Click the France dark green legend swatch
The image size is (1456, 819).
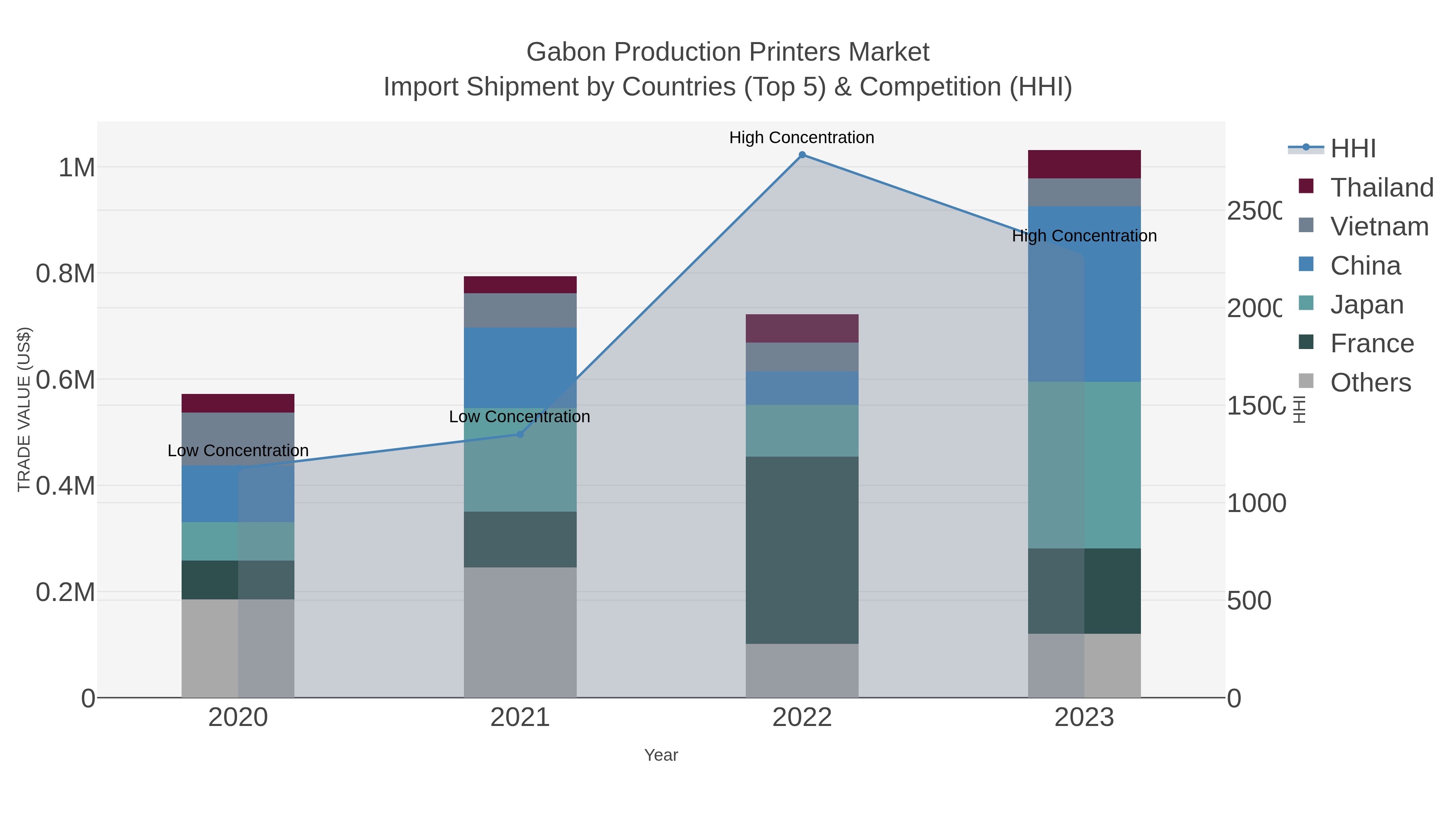pyautogui.click(x=1306, y=342)
